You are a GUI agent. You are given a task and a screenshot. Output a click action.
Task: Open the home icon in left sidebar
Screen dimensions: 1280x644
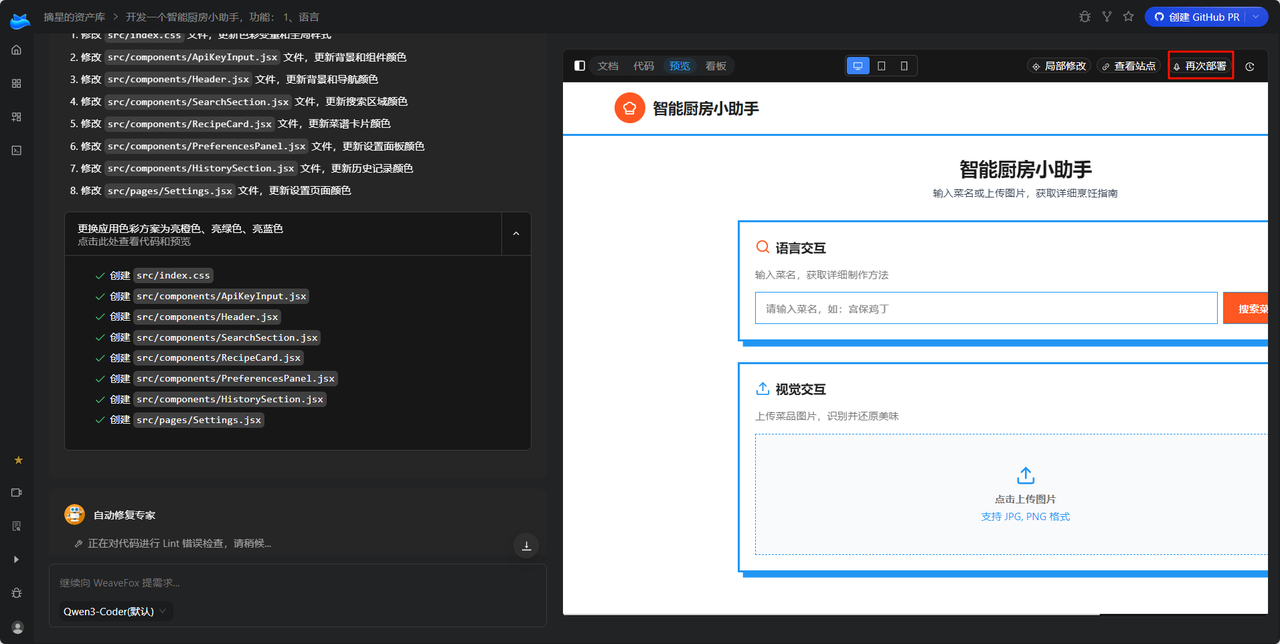point(16,50)
